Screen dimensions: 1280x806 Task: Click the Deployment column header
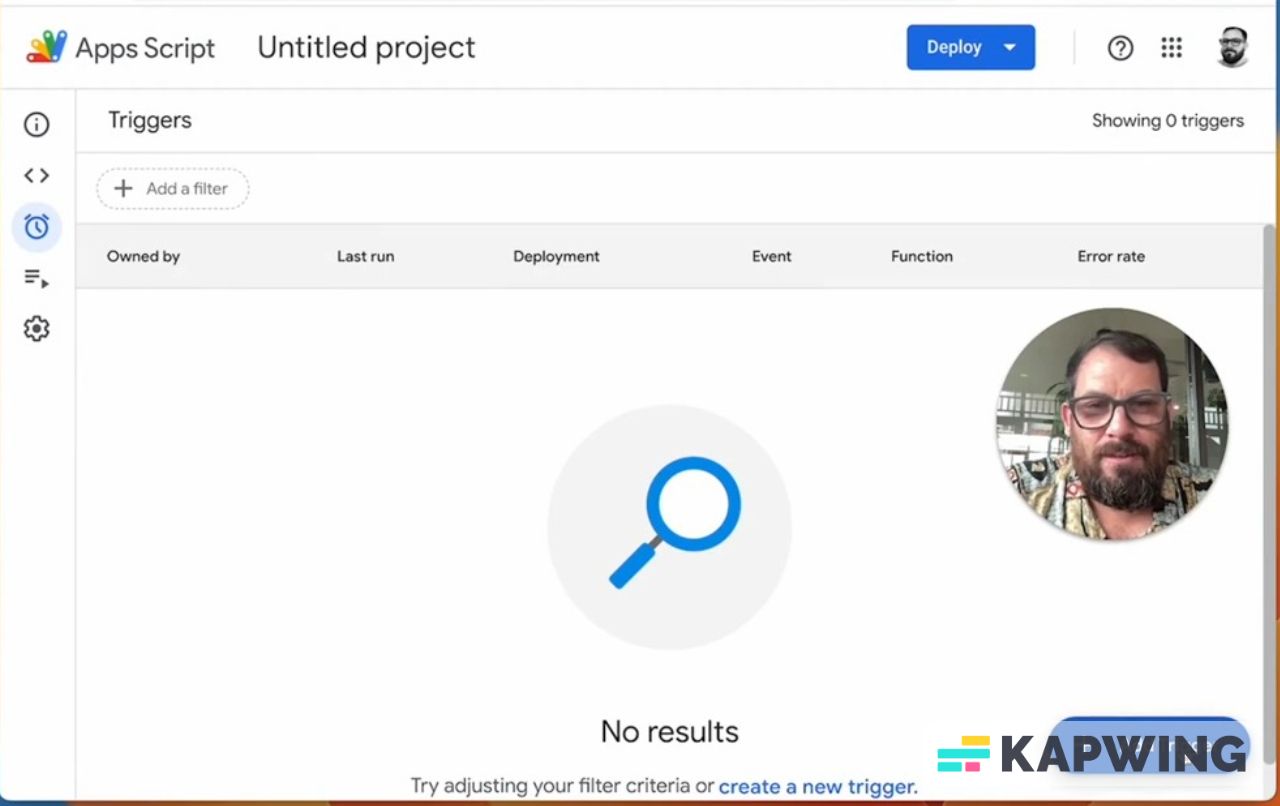coord(556,256)
